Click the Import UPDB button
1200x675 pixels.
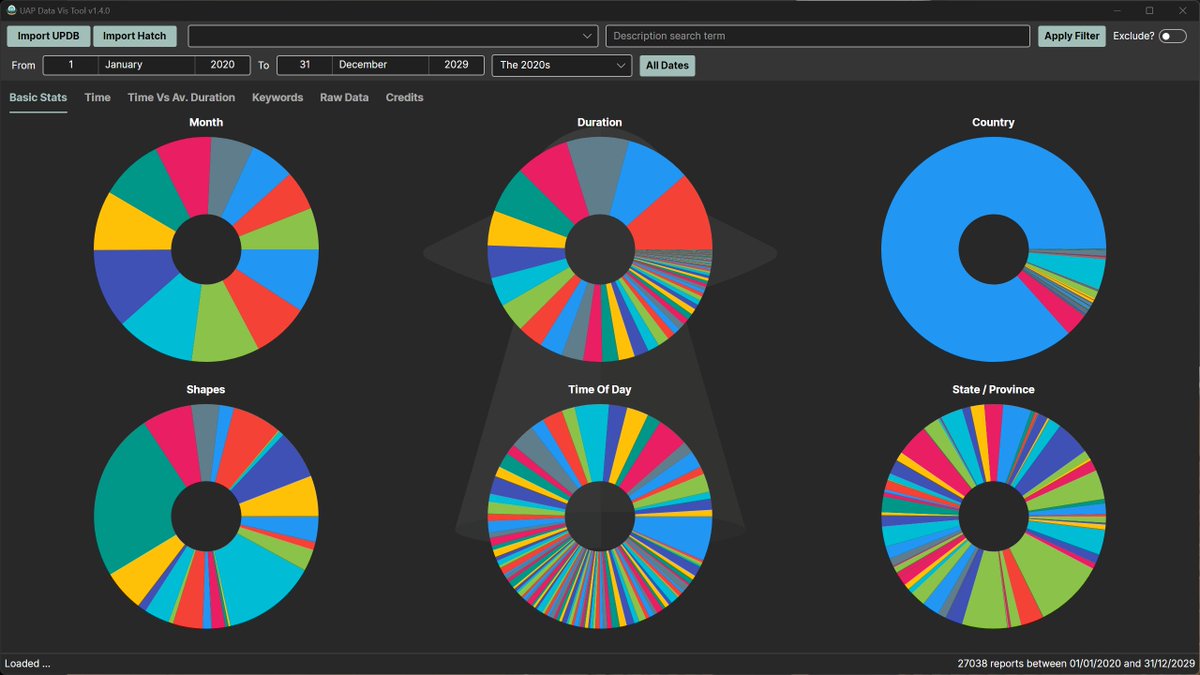pos(48,36)
